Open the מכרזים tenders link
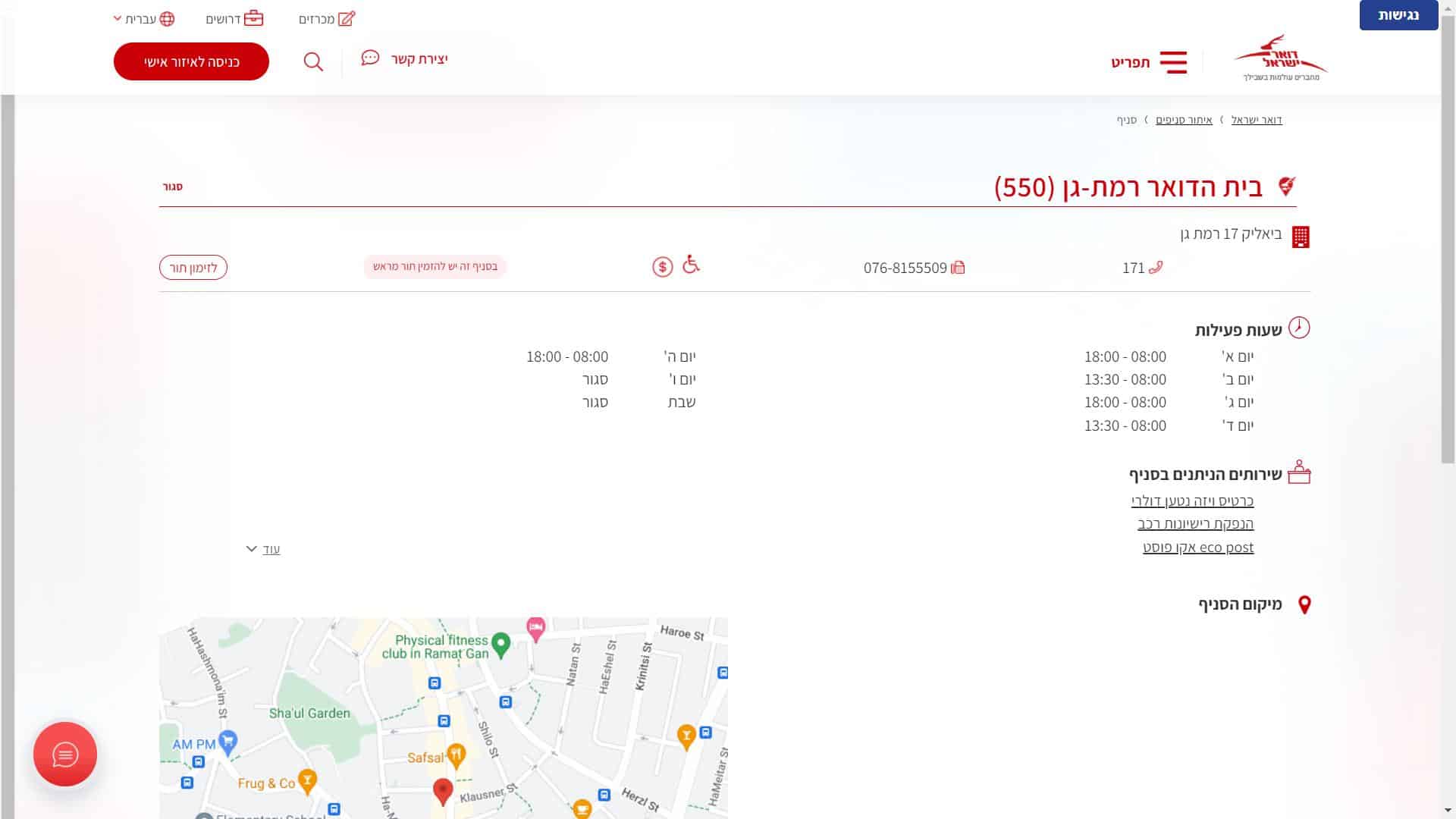Viewport: 1456px width, 819px height. point(327,19)
